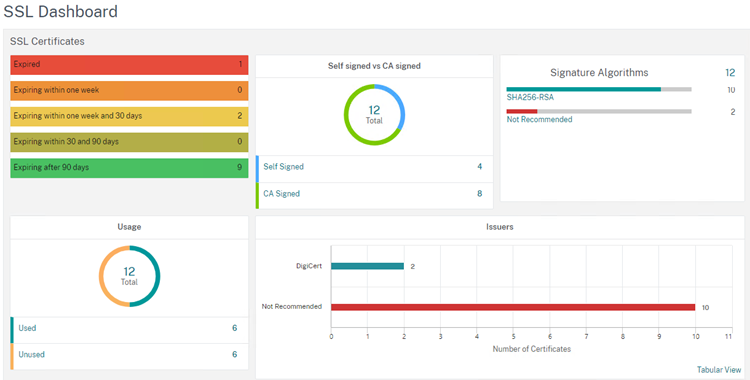The image size is (750, 380).
Task: Click Self Signed count 4
Action: (479, 167)
